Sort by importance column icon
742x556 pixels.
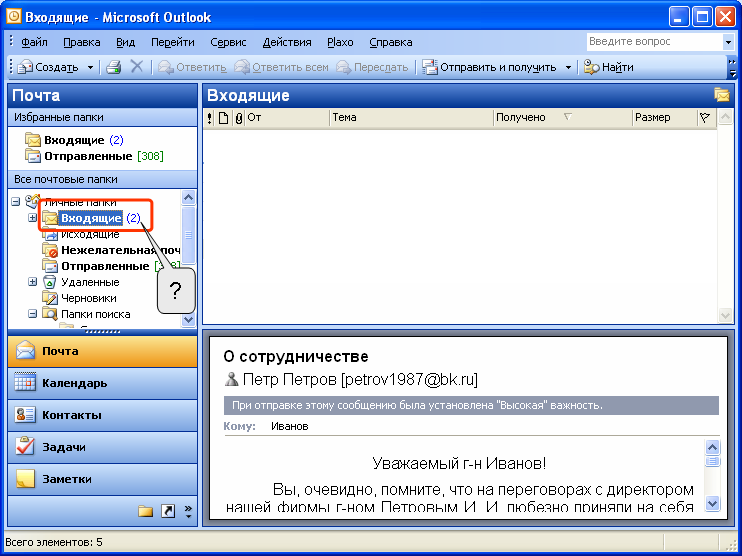pos(210,118)
